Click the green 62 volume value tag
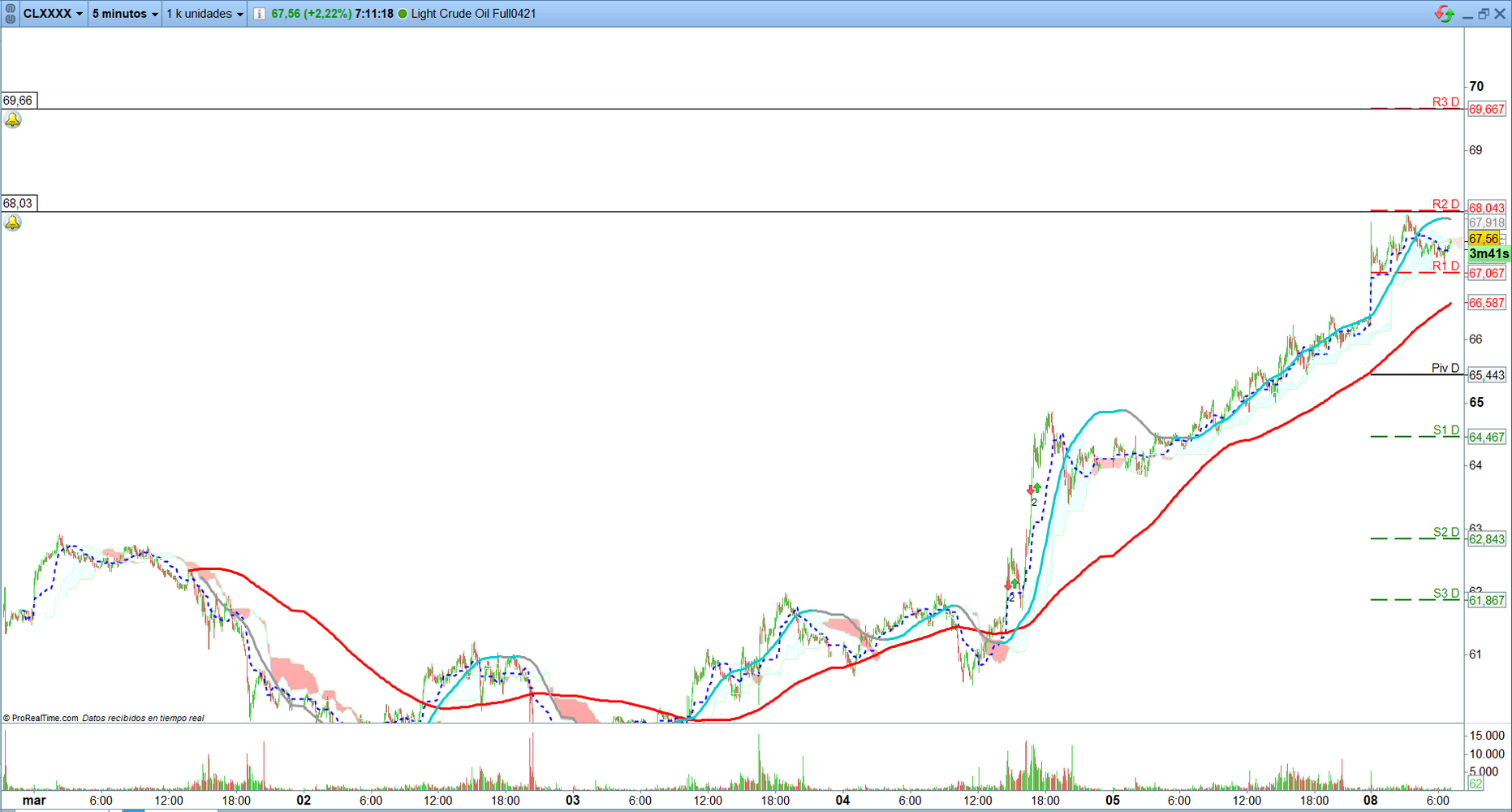 coord(1475,784)
